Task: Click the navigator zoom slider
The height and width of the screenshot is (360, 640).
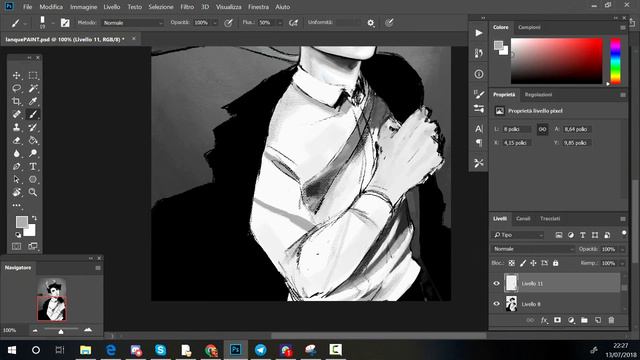Action: pos(61,329)
